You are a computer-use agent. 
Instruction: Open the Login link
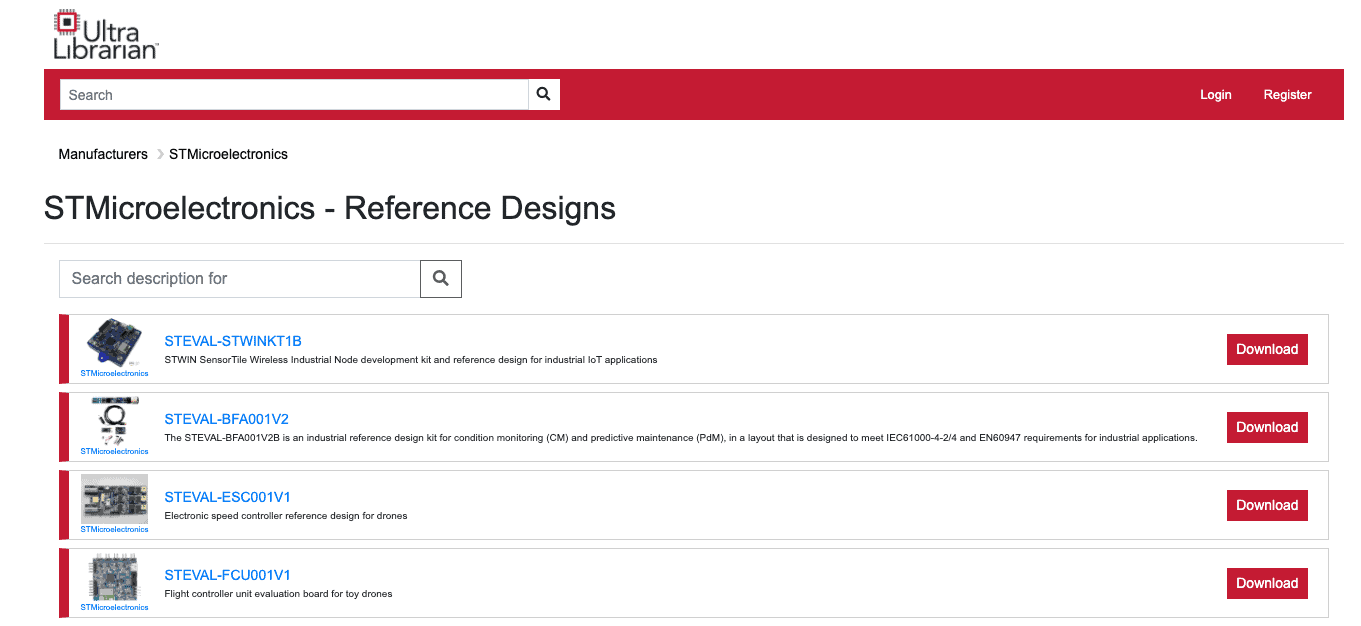(x=1216, y=95)
